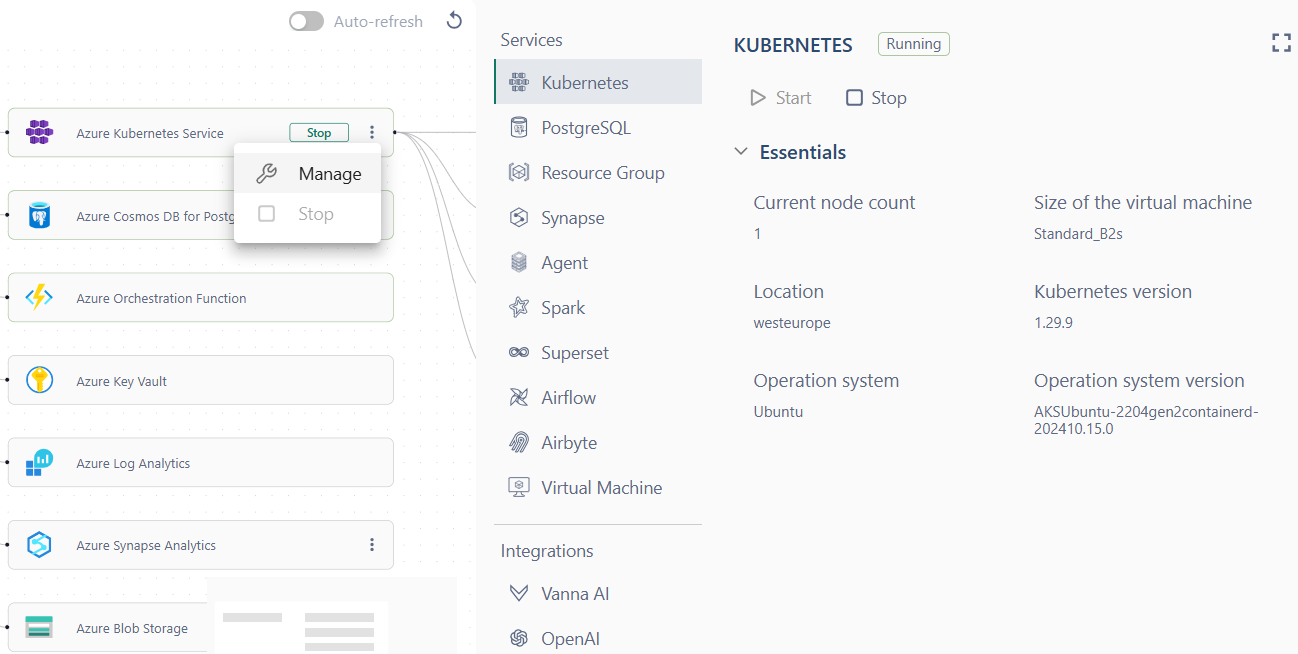Click the Current node count label
This screenshot has width=1298, height=654.
tap(834, 202)
